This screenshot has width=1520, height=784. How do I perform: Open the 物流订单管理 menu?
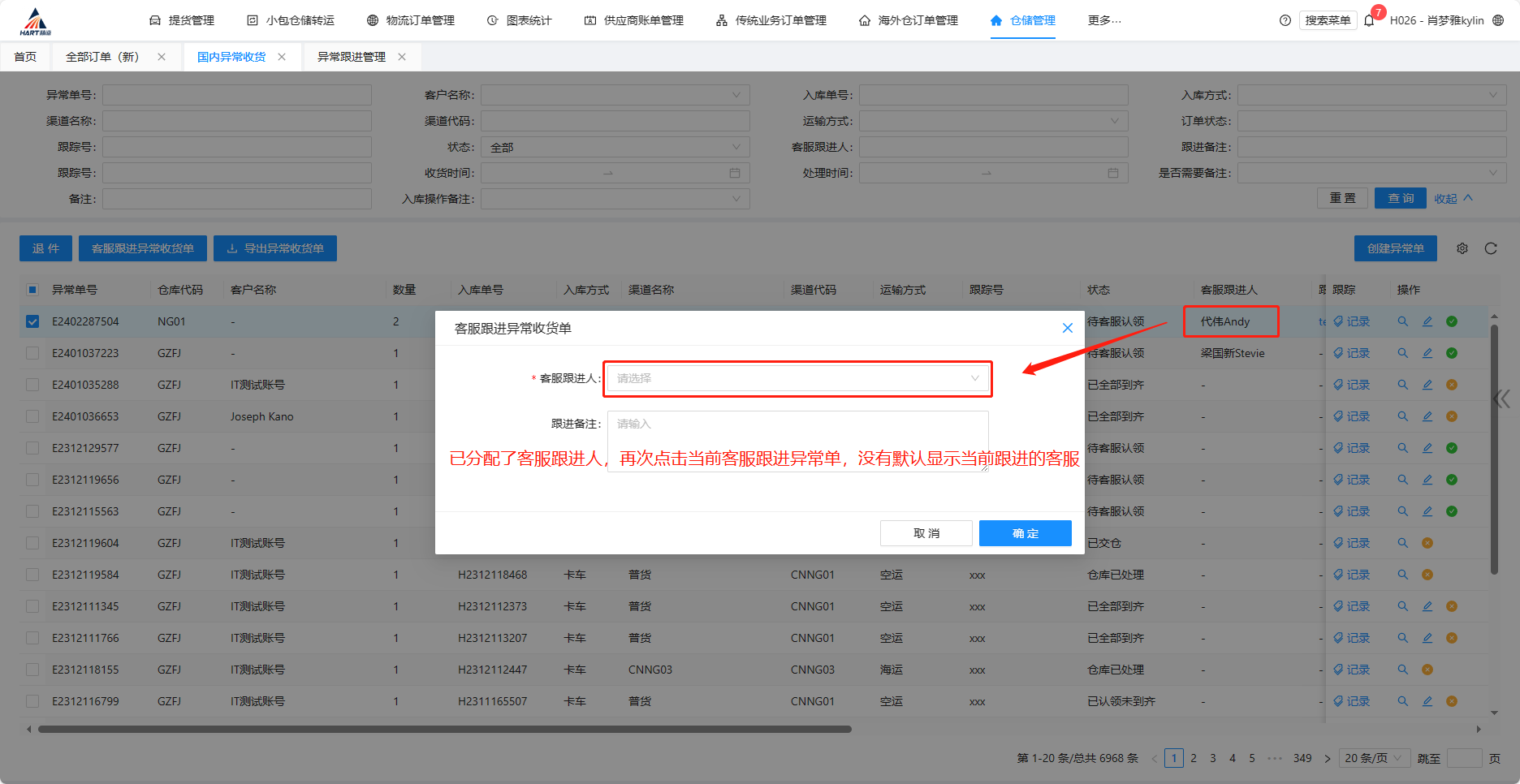[411, 20]
